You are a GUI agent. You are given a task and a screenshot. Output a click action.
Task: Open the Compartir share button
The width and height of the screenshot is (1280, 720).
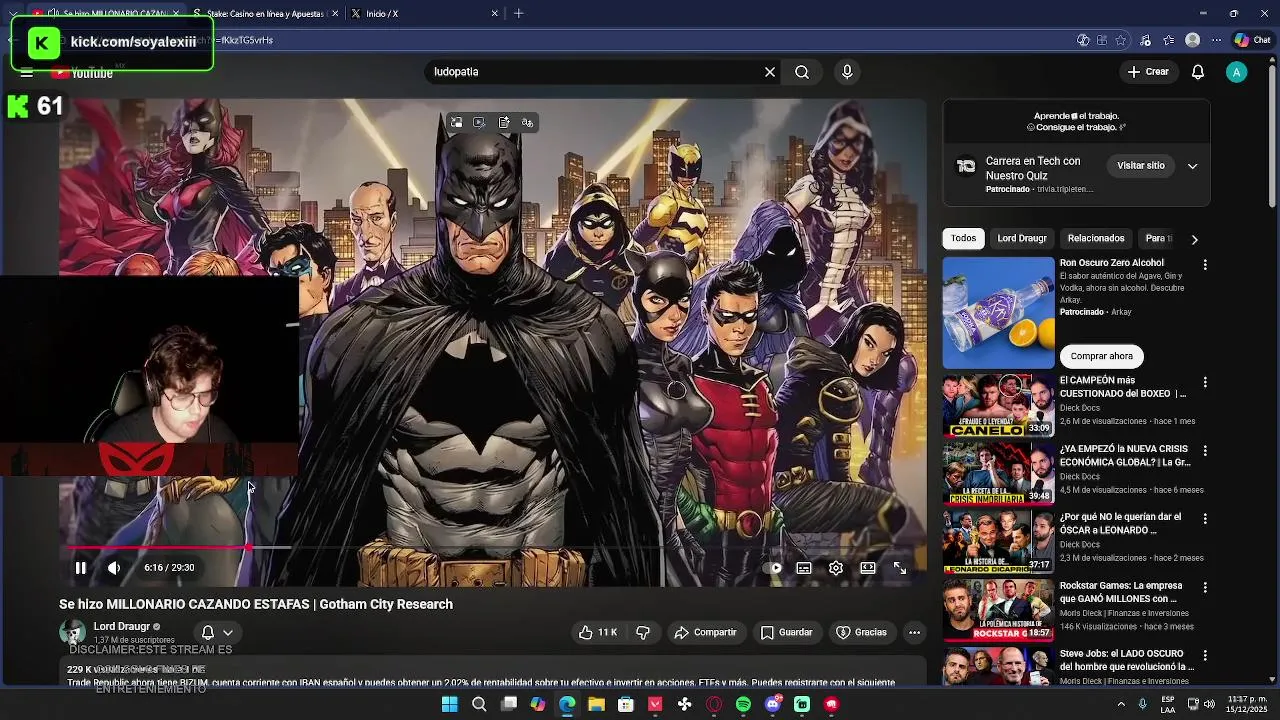[705, 632]
